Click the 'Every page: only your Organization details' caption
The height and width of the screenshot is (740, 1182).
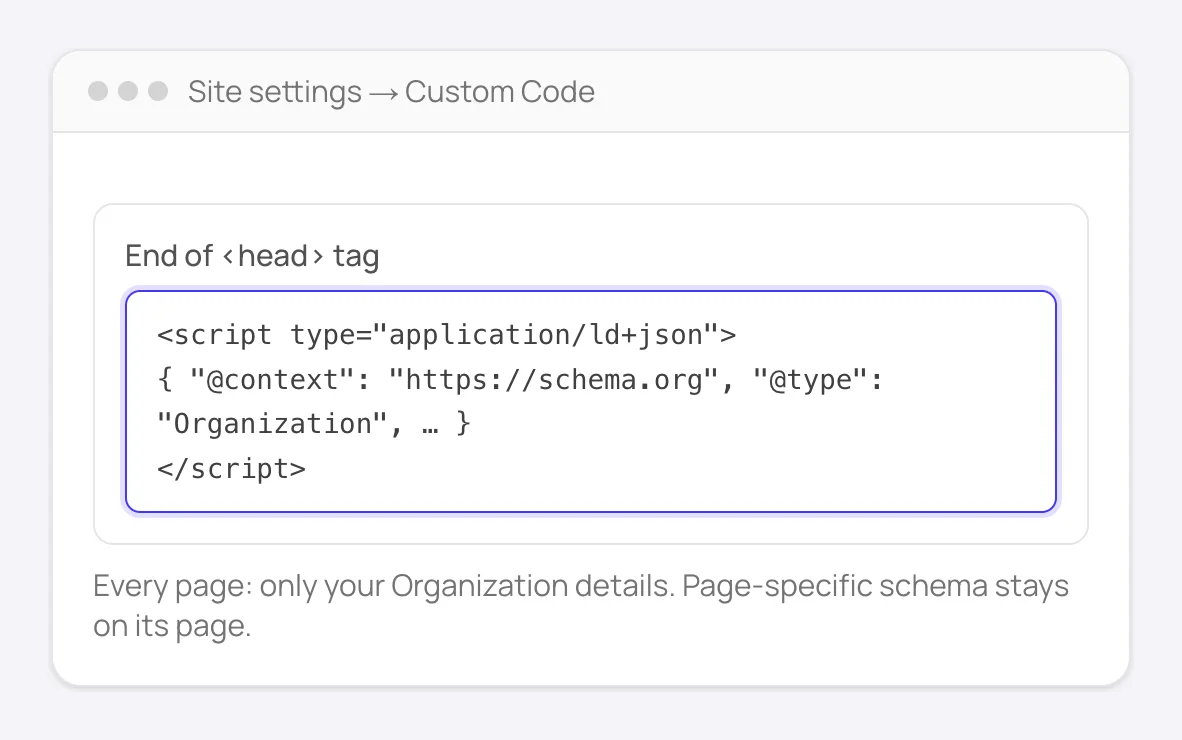point(580,606)
